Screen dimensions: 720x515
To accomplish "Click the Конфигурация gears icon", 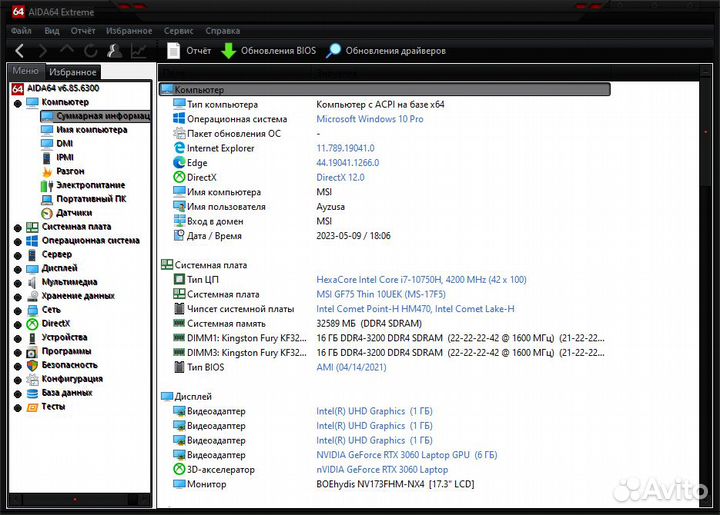I will 32,379.
